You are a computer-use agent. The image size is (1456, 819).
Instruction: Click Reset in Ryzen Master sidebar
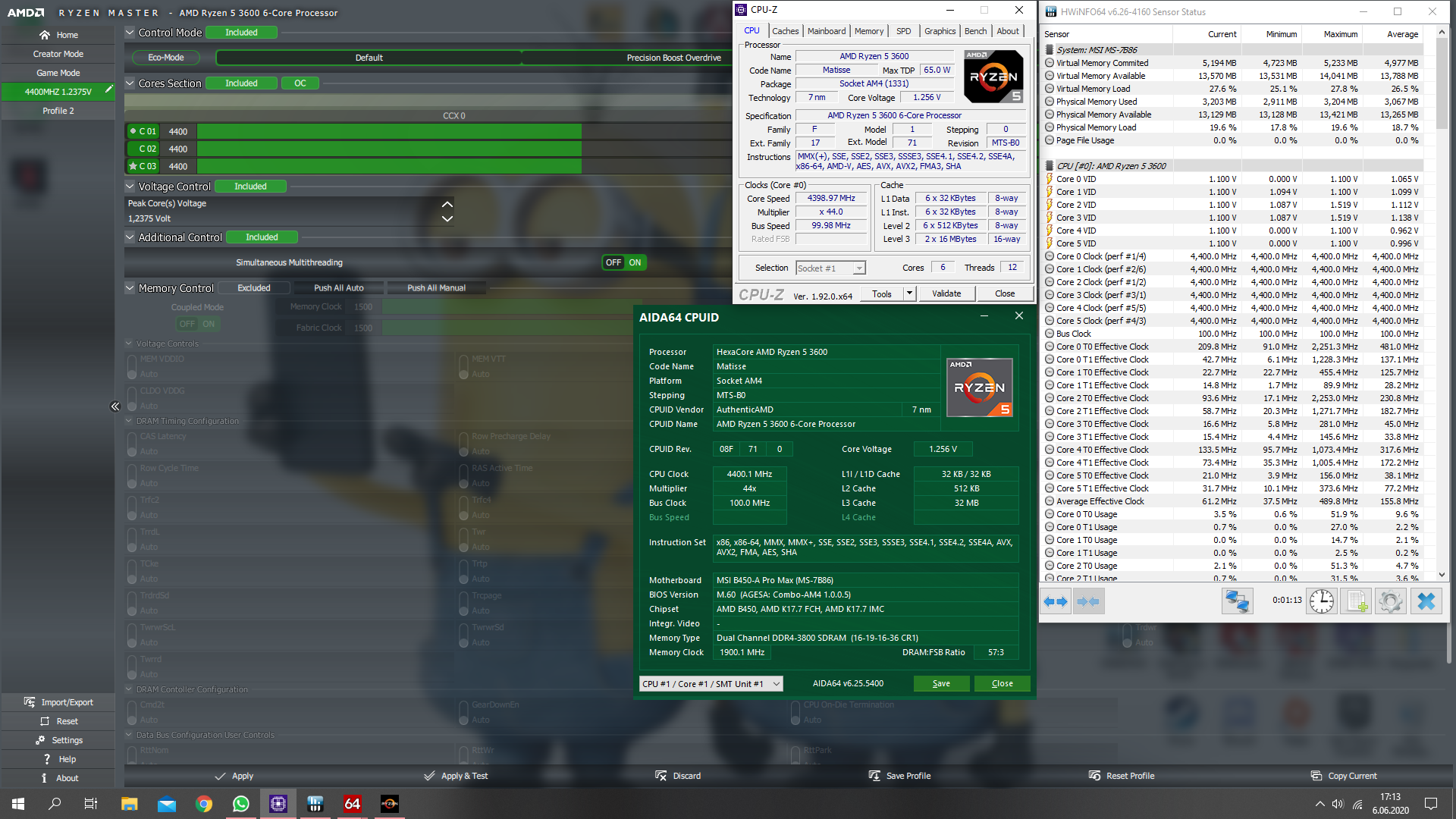[x=58, y=721]
